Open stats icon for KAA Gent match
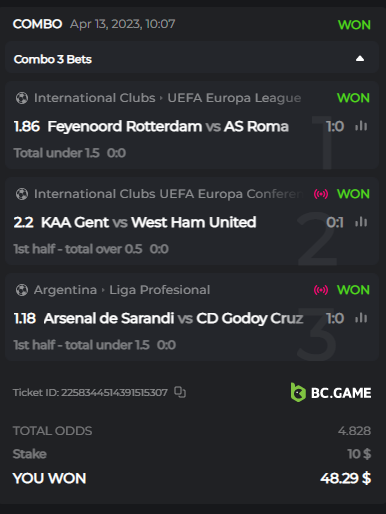This screenshot has width=386, height=514. click(x=361, y=222)
